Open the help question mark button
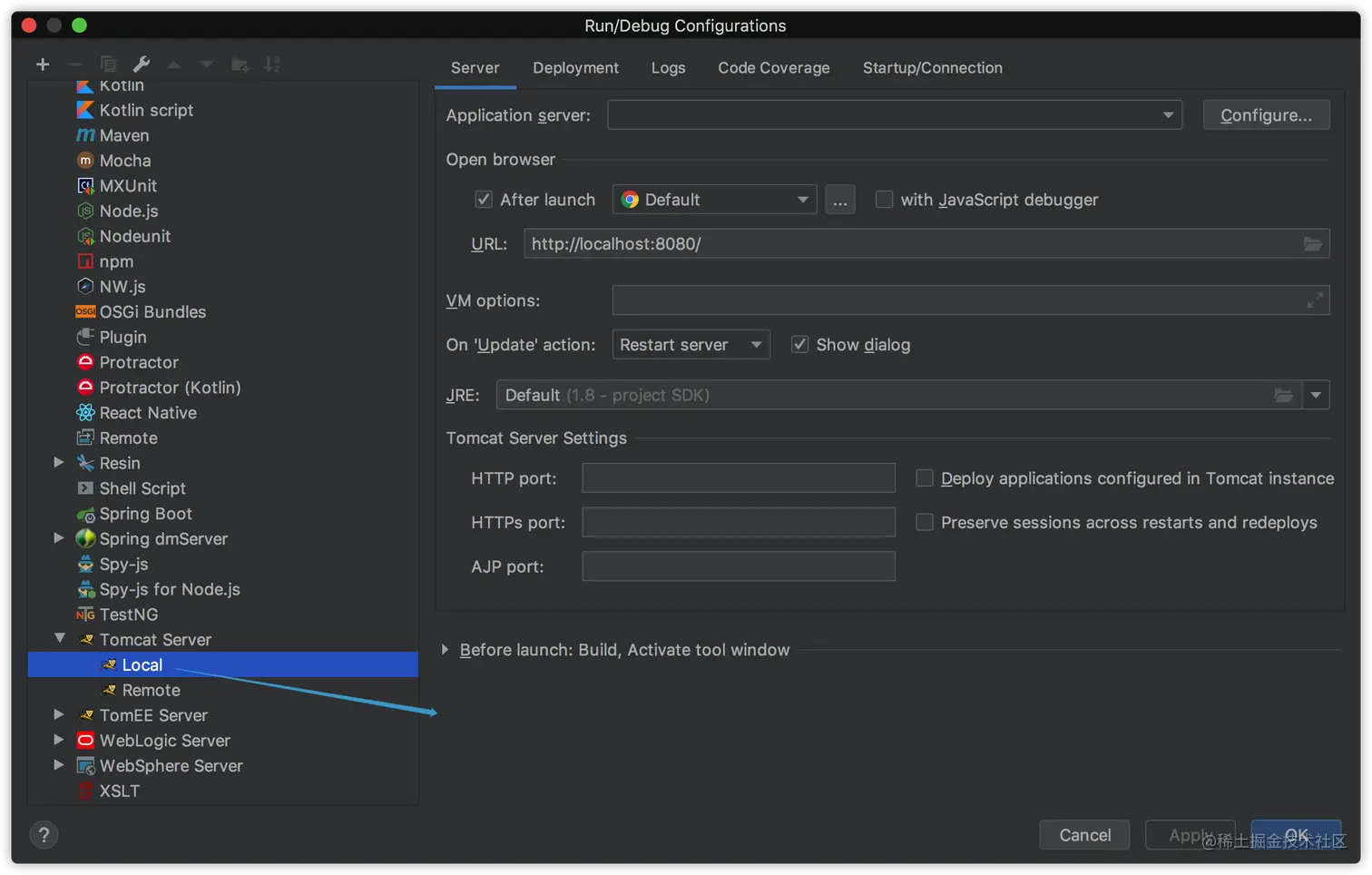 (44, 835)
